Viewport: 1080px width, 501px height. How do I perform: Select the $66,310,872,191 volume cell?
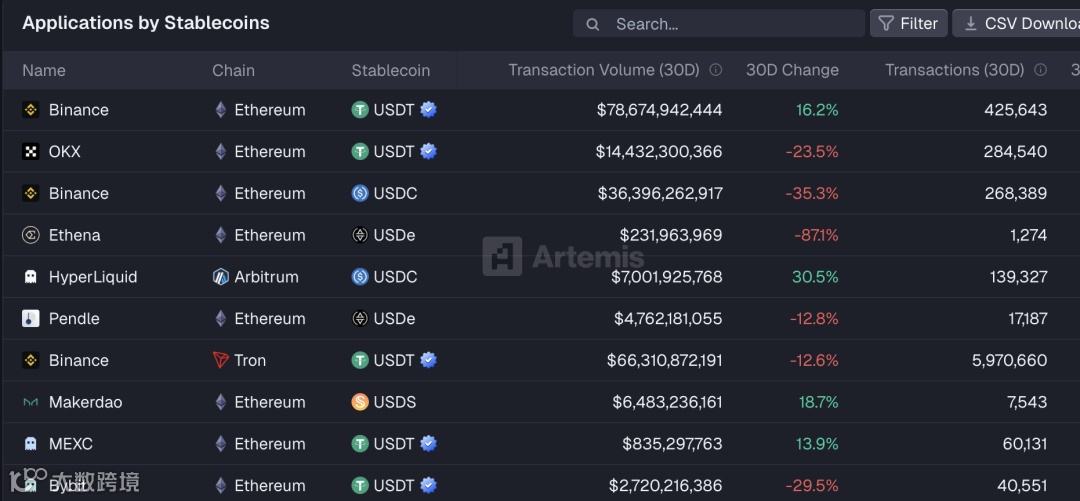665,360
